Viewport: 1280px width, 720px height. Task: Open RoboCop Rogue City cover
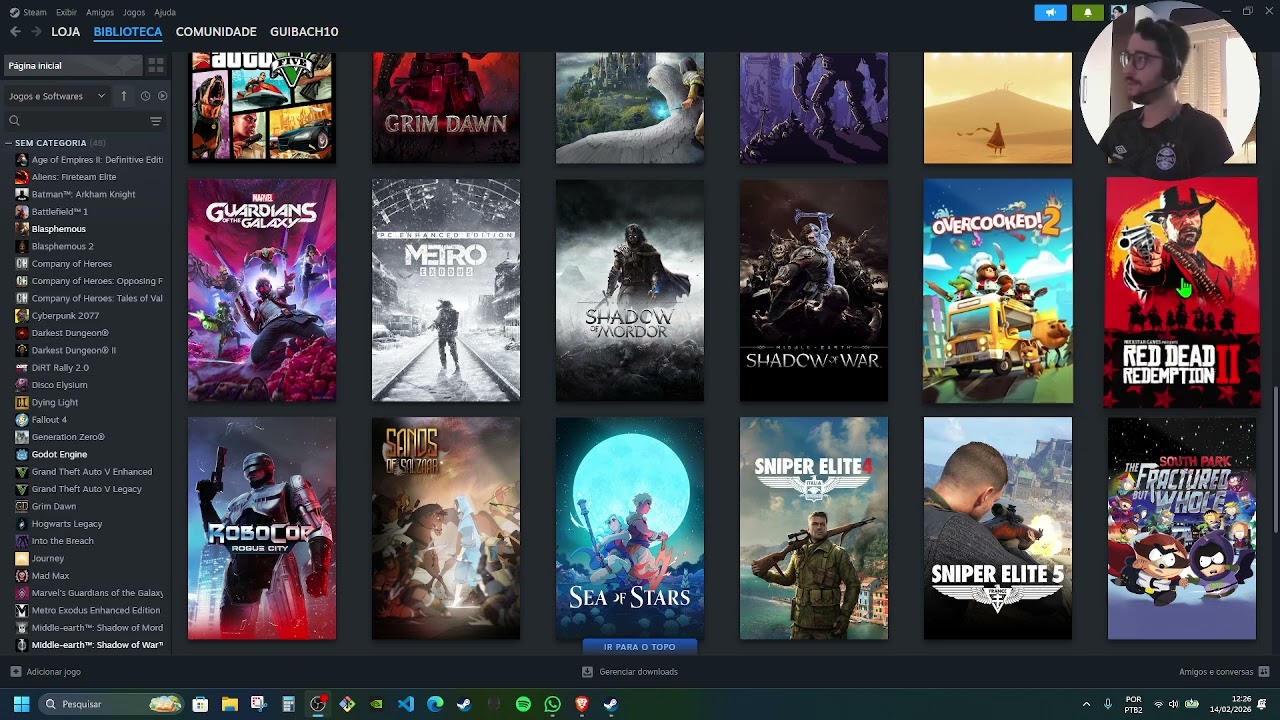[x=262, y=529]
